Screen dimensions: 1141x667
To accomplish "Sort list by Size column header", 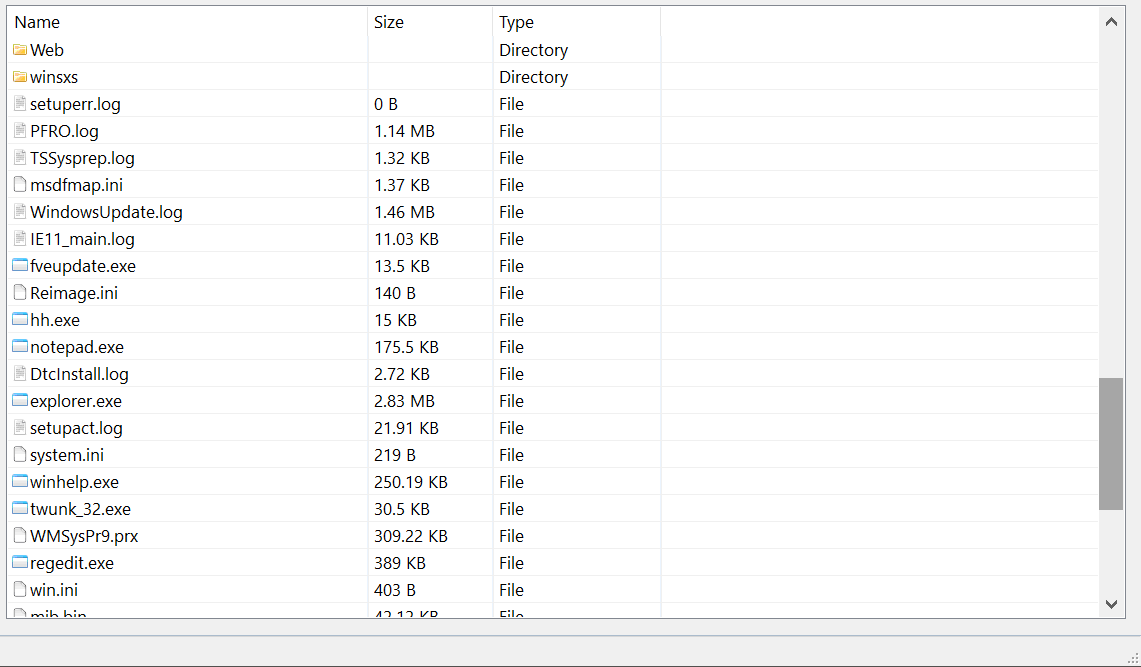I will click(430, 22).
